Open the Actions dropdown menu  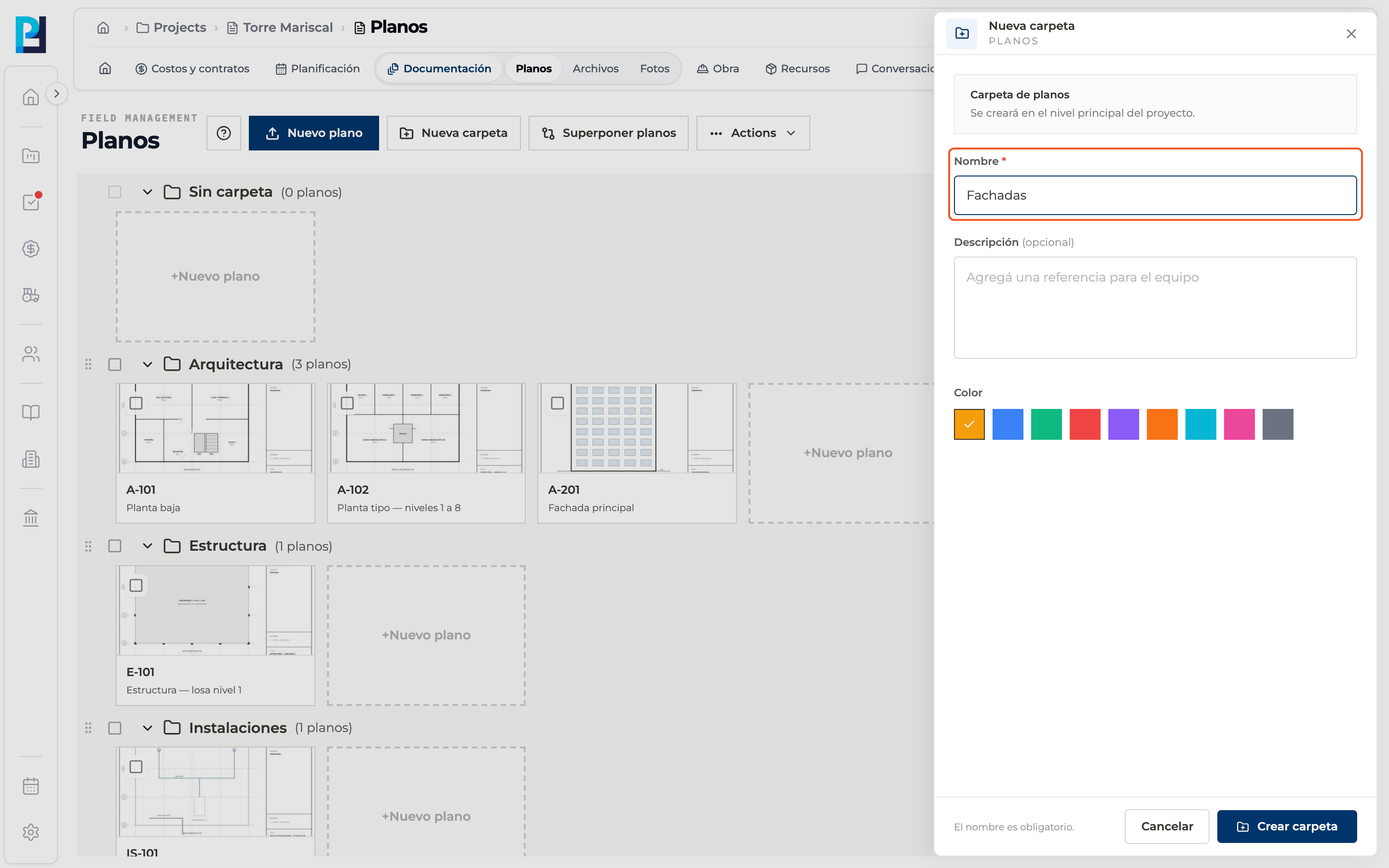(753, 133)
